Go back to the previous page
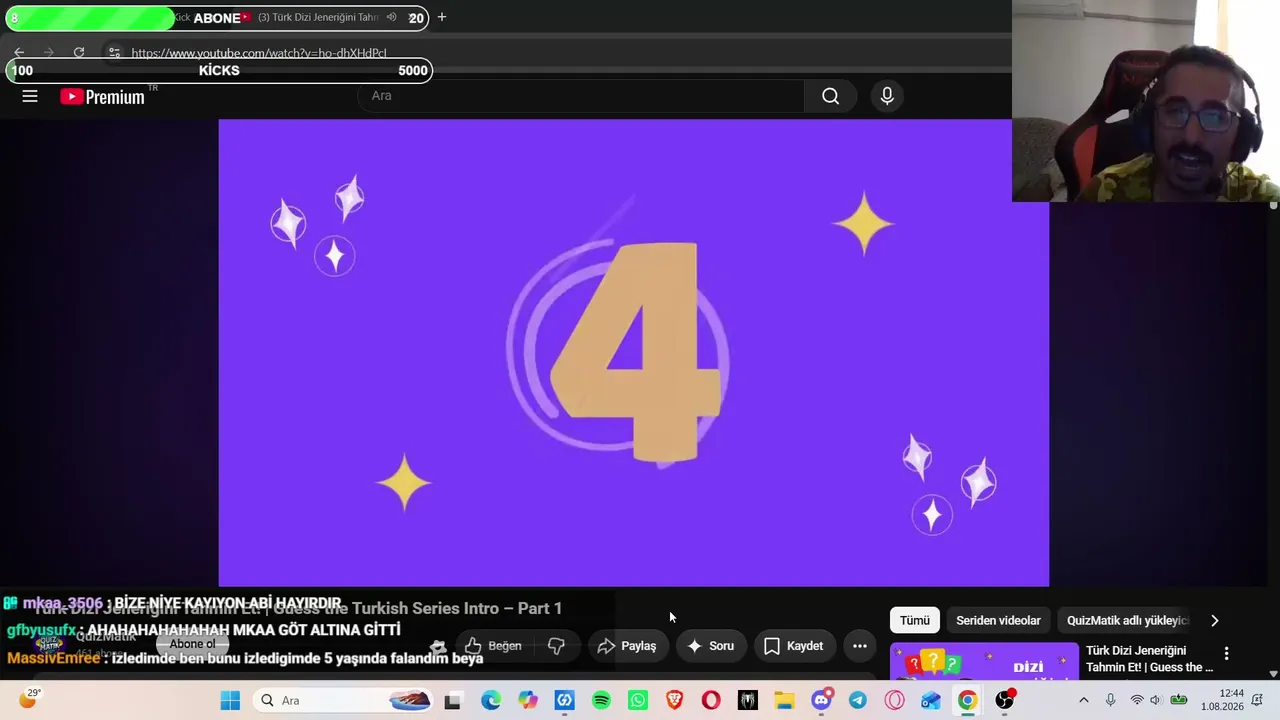Viewport: 1280px width, 720px height. [19, 52]
